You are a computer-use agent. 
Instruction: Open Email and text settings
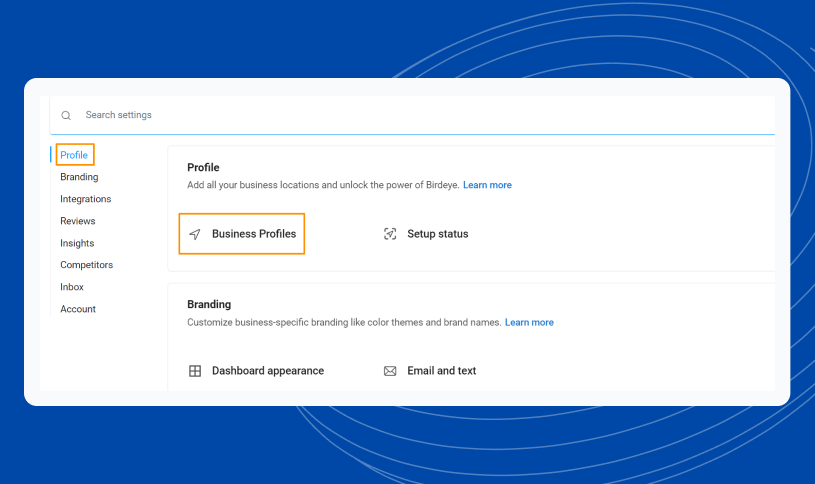441,371
